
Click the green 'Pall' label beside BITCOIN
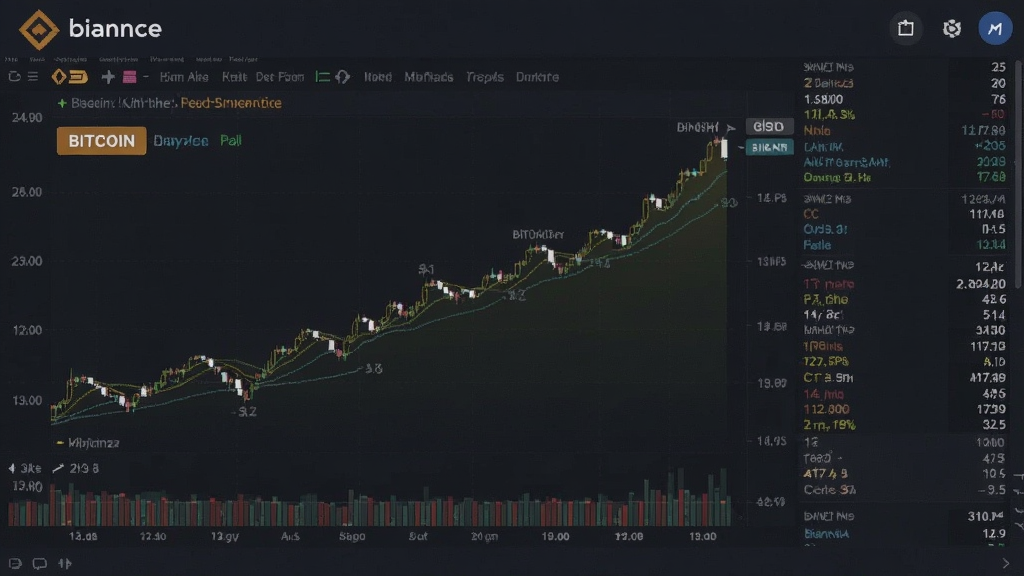231,140
